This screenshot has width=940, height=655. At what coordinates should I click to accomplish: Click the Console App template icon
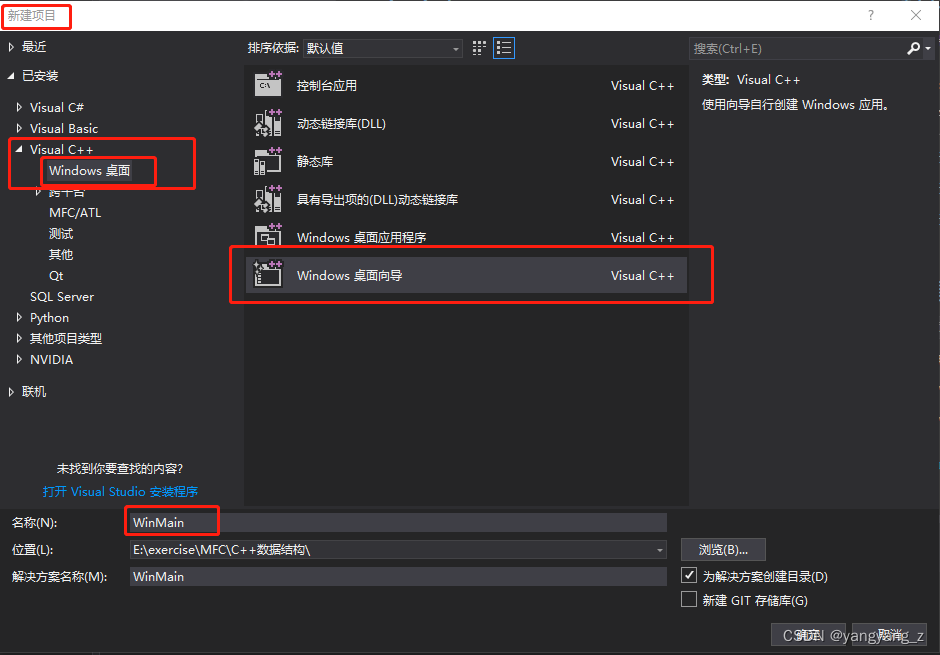(x=268, y=85)
